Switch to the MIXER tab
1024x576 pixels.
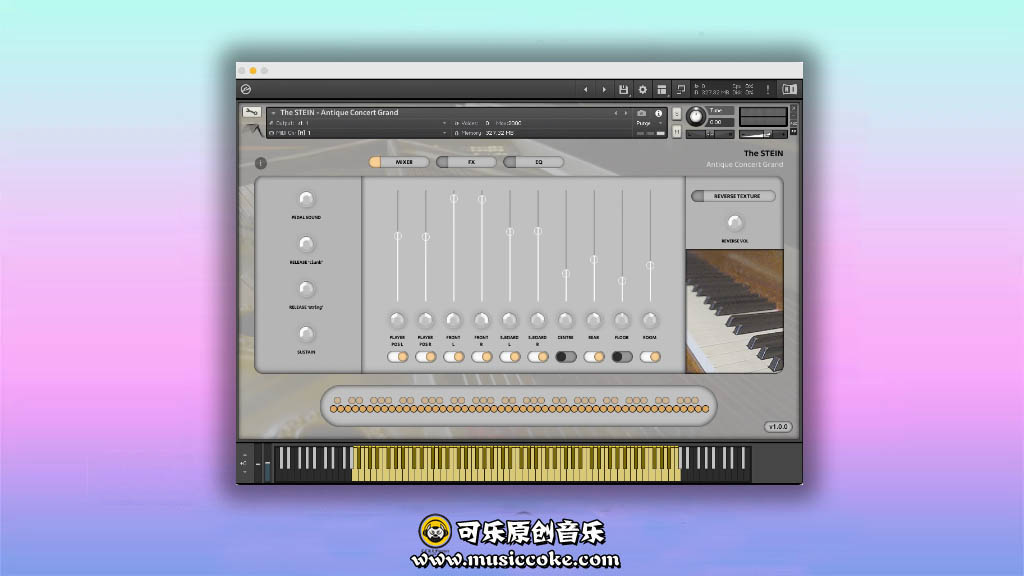(x=399, y=162)
